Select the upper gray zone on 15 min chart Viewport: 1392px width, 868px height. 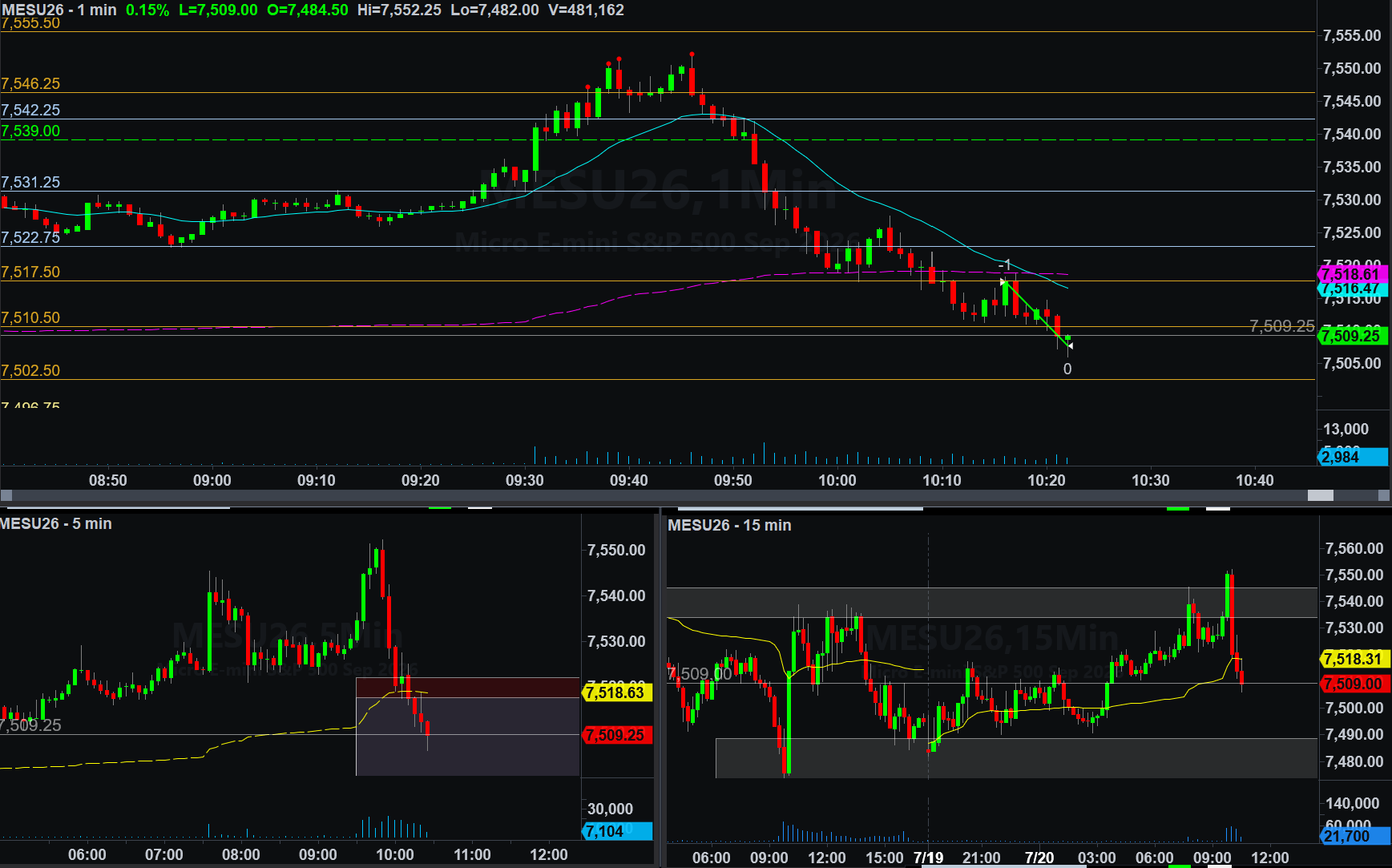pos(992,603)
